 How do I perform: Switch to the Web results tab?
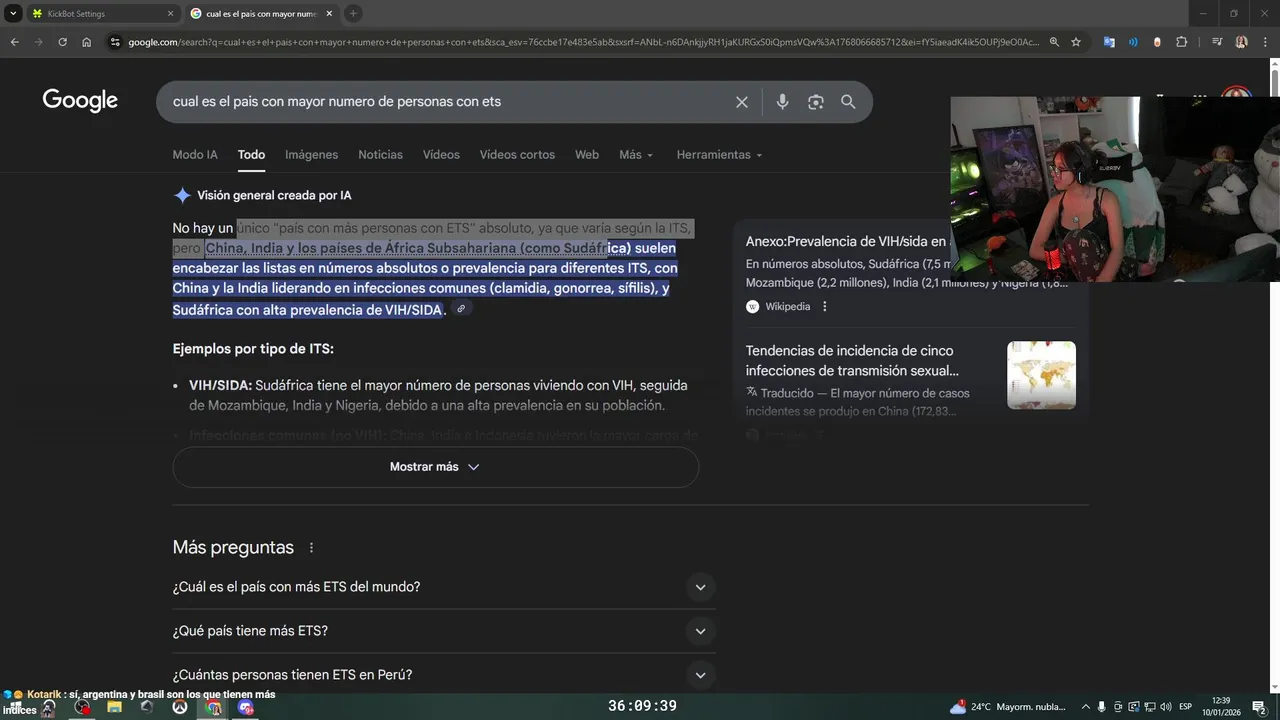pyautogui.click(x=587, y=155)
